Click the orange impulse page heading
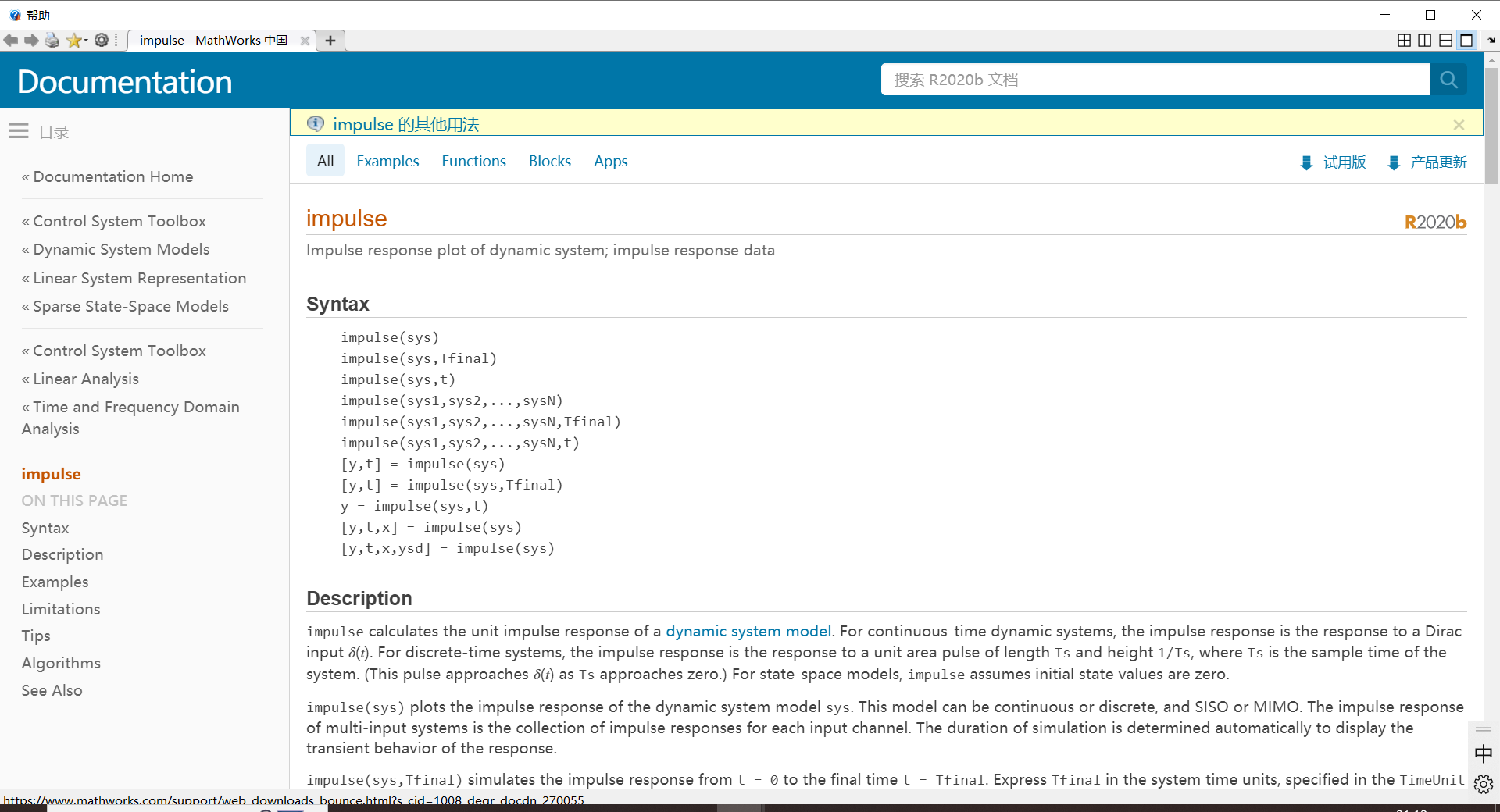This screenshot has height=812, width=1500. (346, 219)
